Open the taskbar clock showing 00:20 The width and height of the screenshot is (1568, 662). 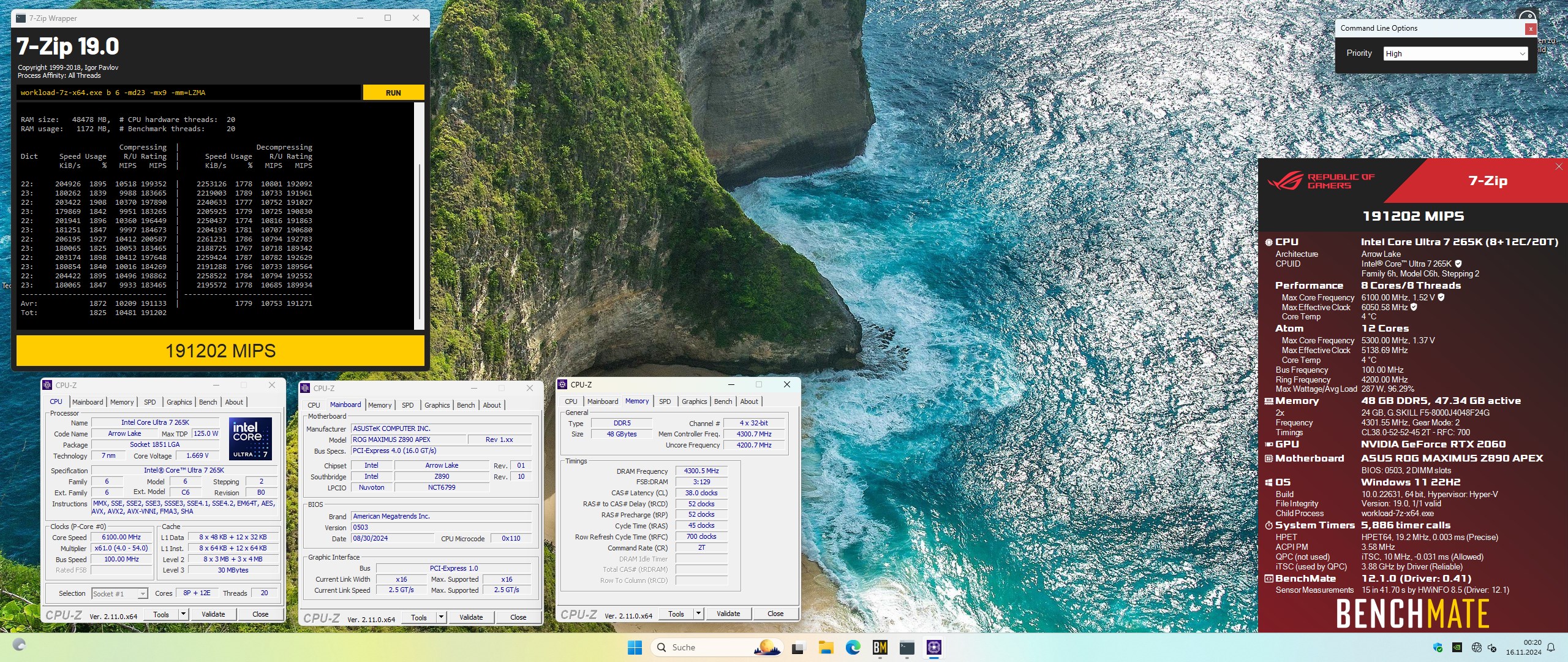tap(1525, 647)
